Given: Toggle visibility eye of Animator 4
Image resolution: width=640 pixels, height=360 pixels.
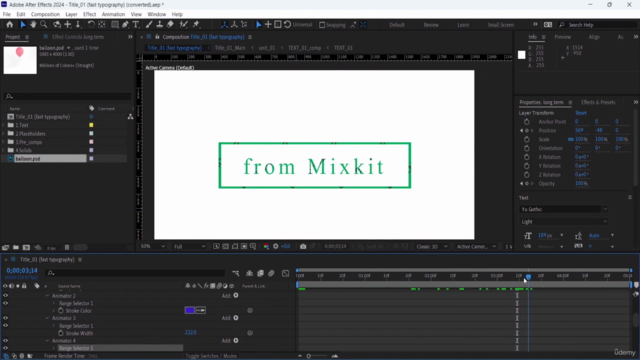Looking at the screenshot, I should 5,340.
